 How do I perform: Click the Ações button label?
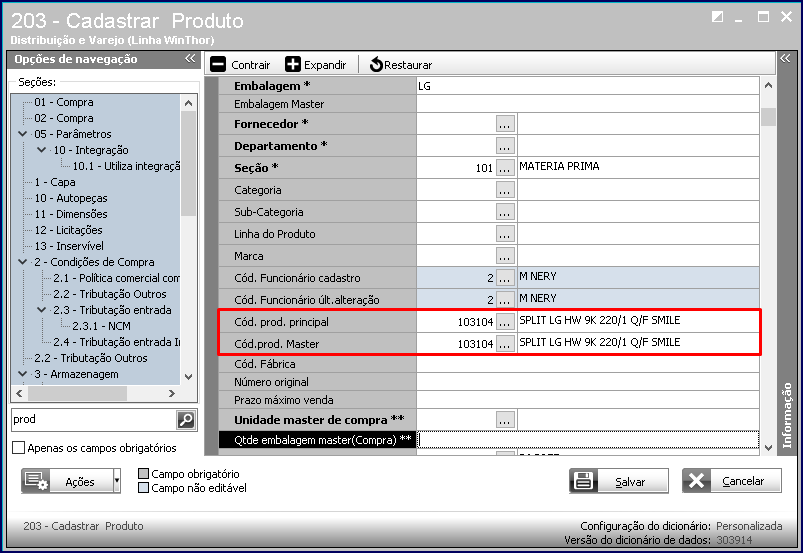pos(80,482)
